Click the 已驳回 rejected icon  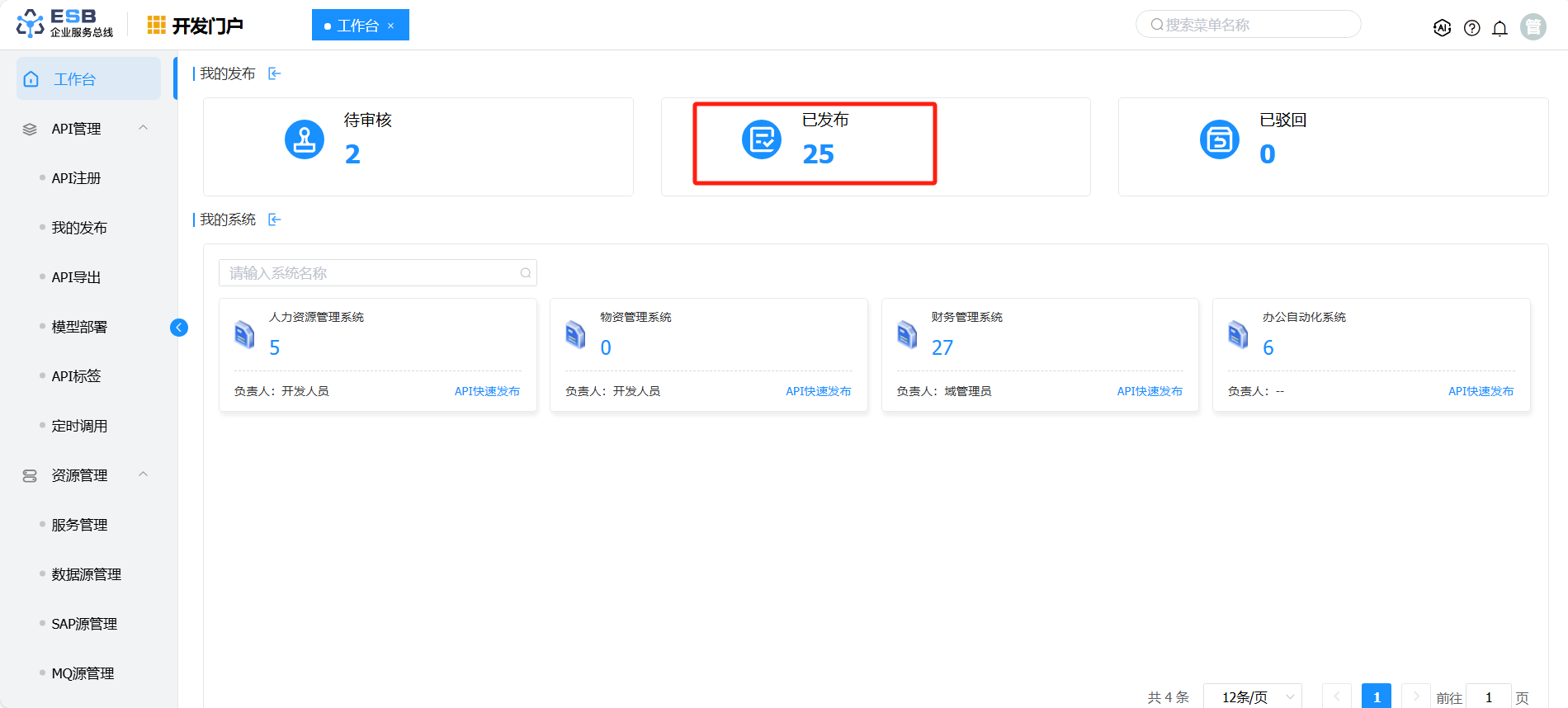click(1219, 140)
